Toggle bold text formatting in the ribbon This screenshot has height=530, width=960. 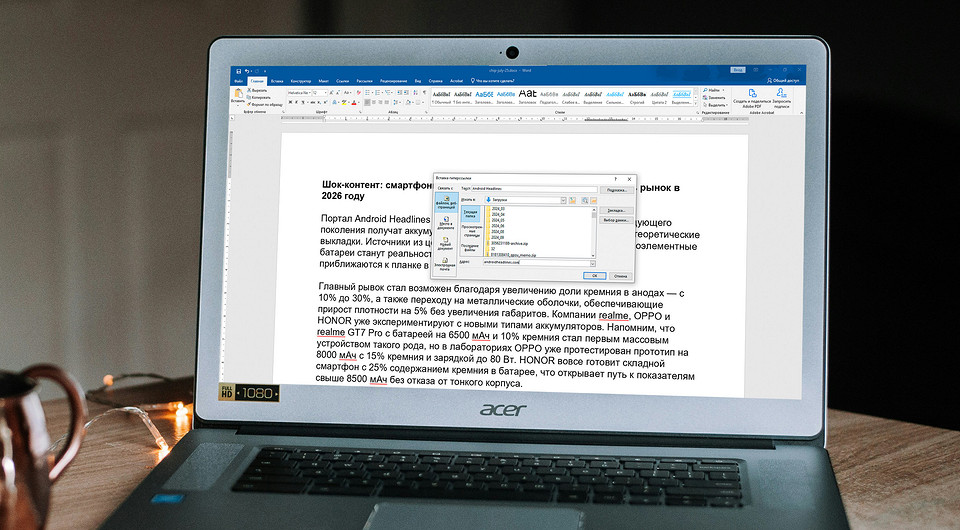[x=289, y=102]
